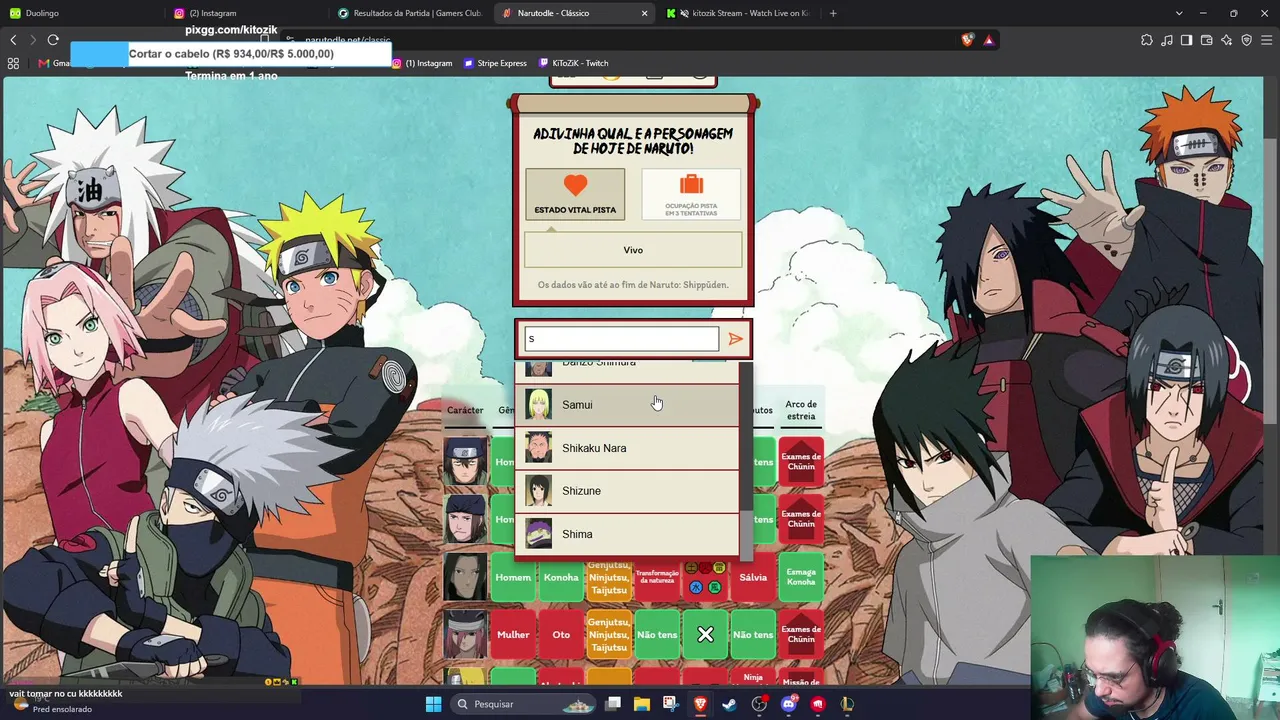Switch to the kitozik Stream tab
Viewport: 1280px width, 720px height.
tap(740, 13)
